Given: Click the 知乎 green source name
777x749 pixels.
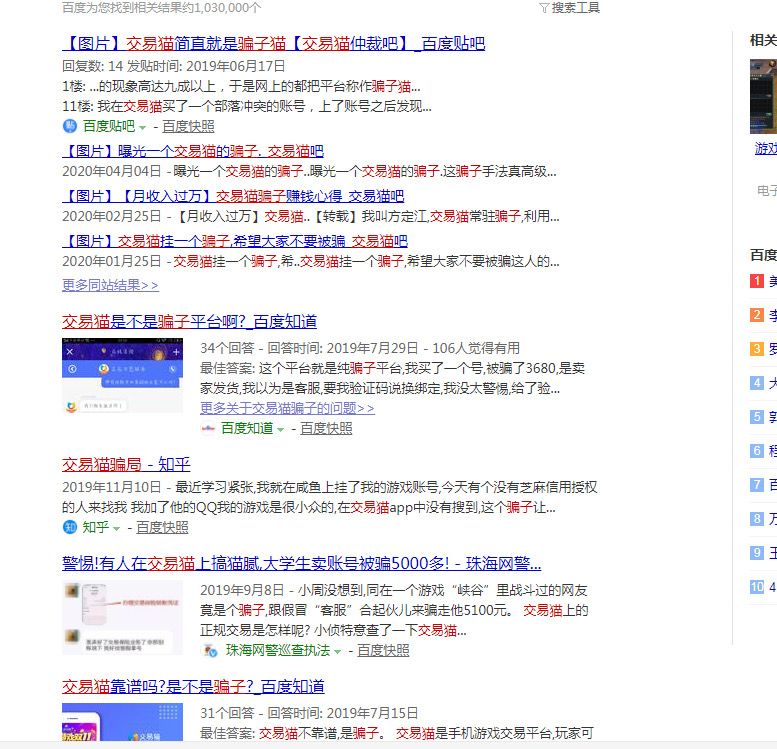Looking at the screenshot, I should tap(96, 527).
